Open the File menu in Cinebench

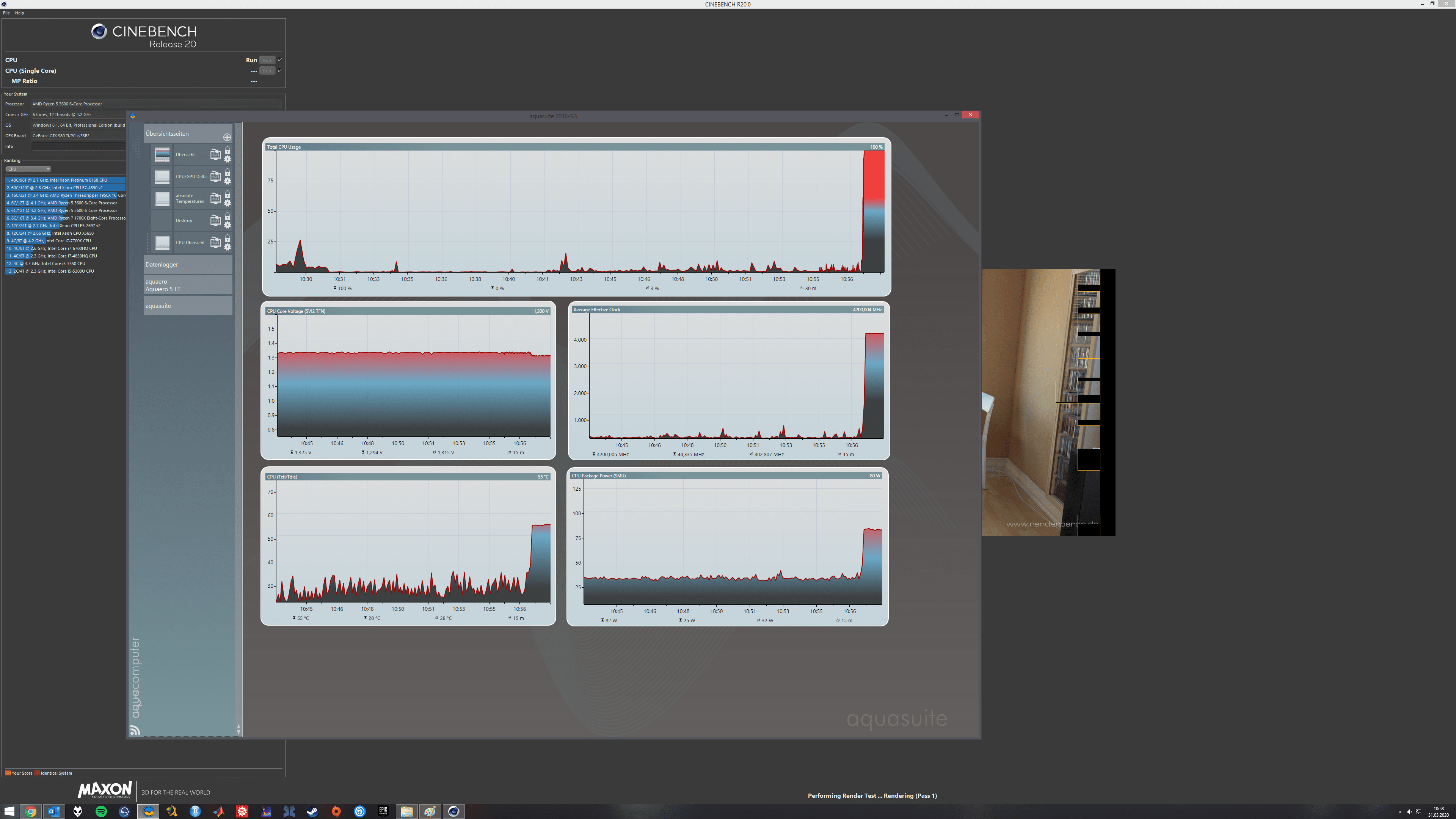point(6,13)
